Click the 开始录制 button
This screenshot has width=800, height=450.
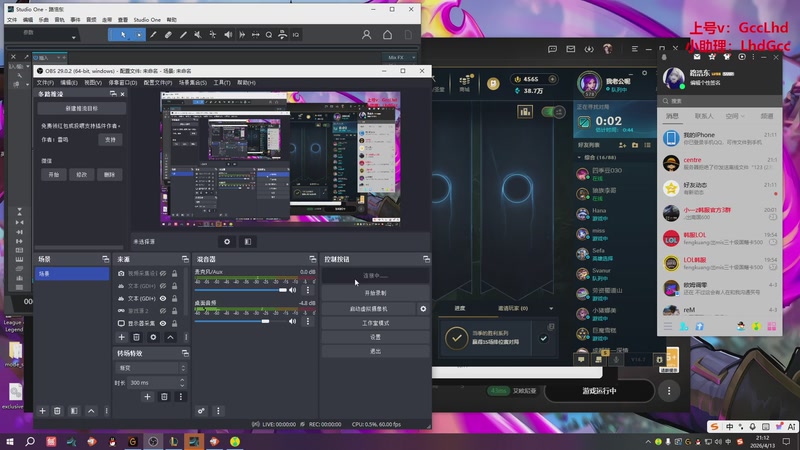pos(375,293)
